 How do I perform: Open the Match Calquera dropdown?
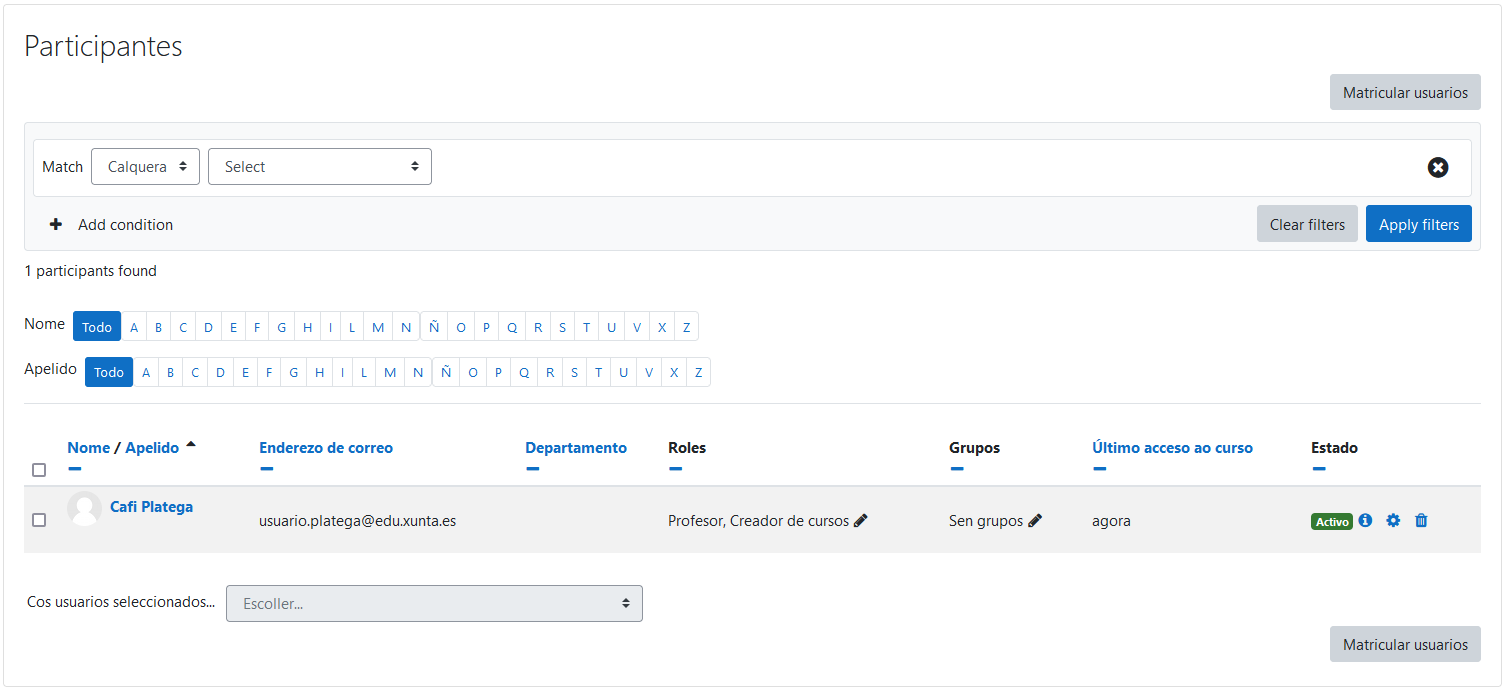pyautogui.click(x=145, y=167)
